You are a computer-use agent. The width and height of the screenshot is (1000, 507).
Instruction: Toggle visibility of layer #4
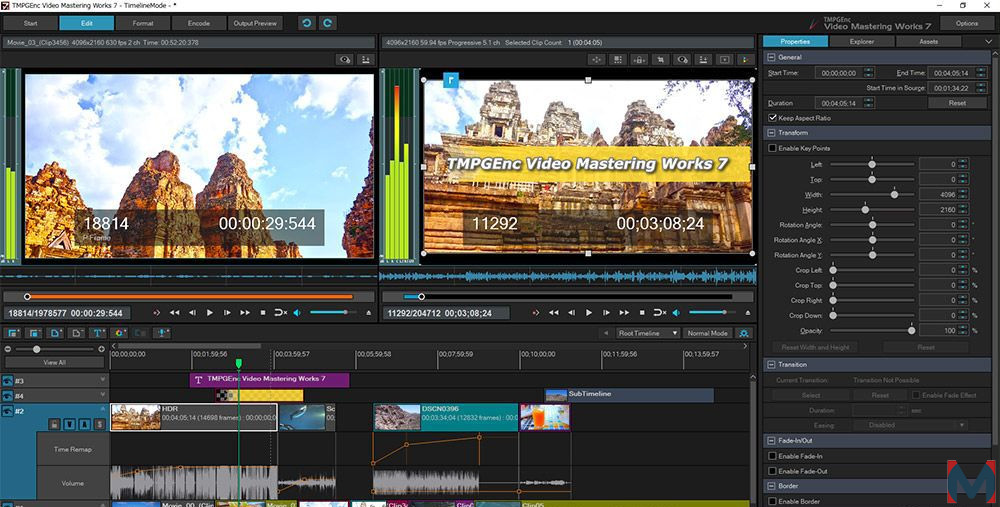[7, 396]
